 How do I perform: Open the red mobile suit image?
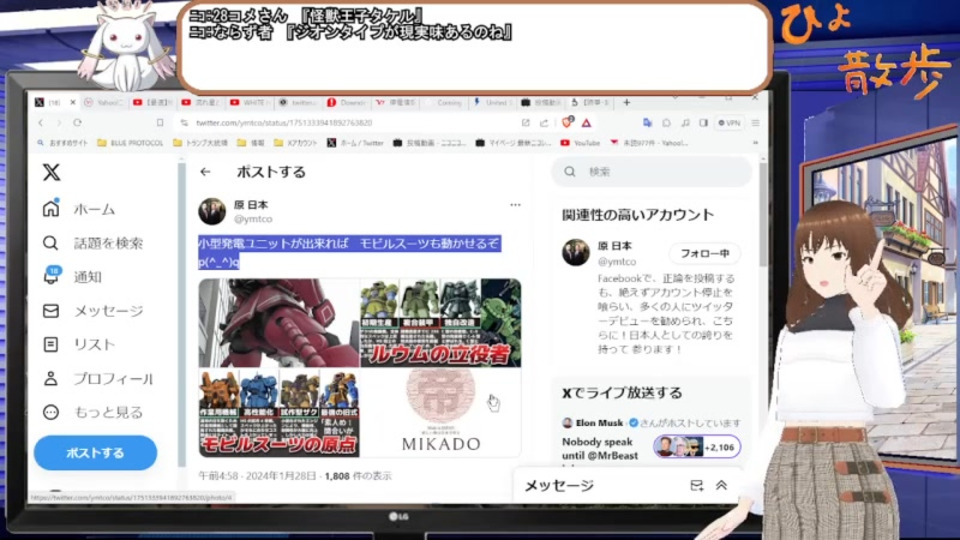(x=279, y=323)
